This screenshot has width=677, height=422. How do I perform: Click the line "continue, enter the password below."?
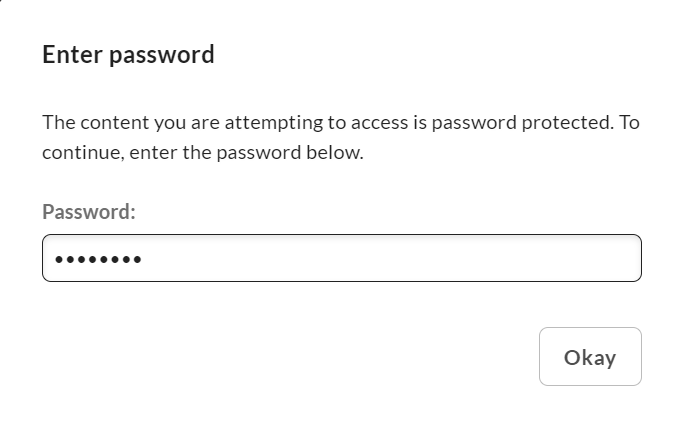click(203, 154)
